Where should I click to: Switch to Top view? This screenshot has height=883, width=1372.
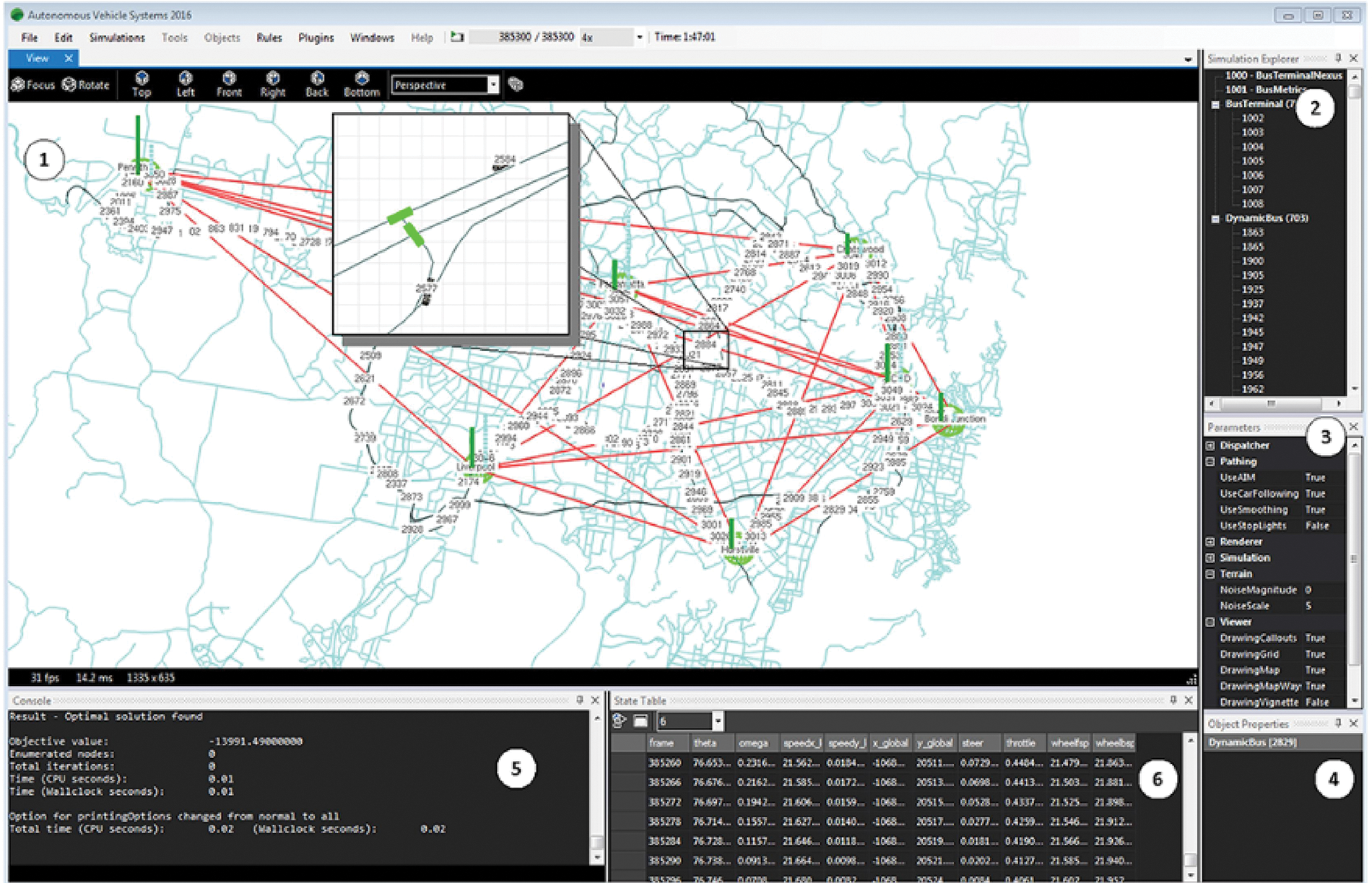[142, 84]
